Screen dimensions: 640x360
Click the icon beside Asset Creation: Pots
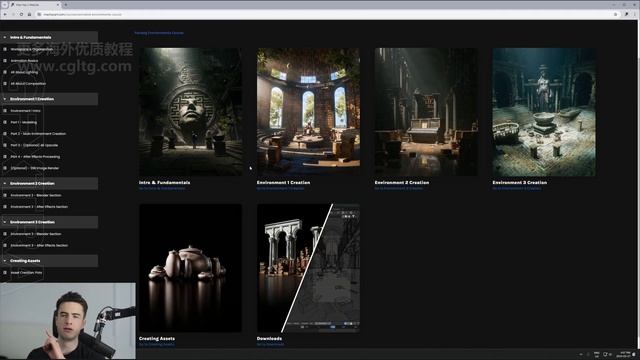point(5,272)
